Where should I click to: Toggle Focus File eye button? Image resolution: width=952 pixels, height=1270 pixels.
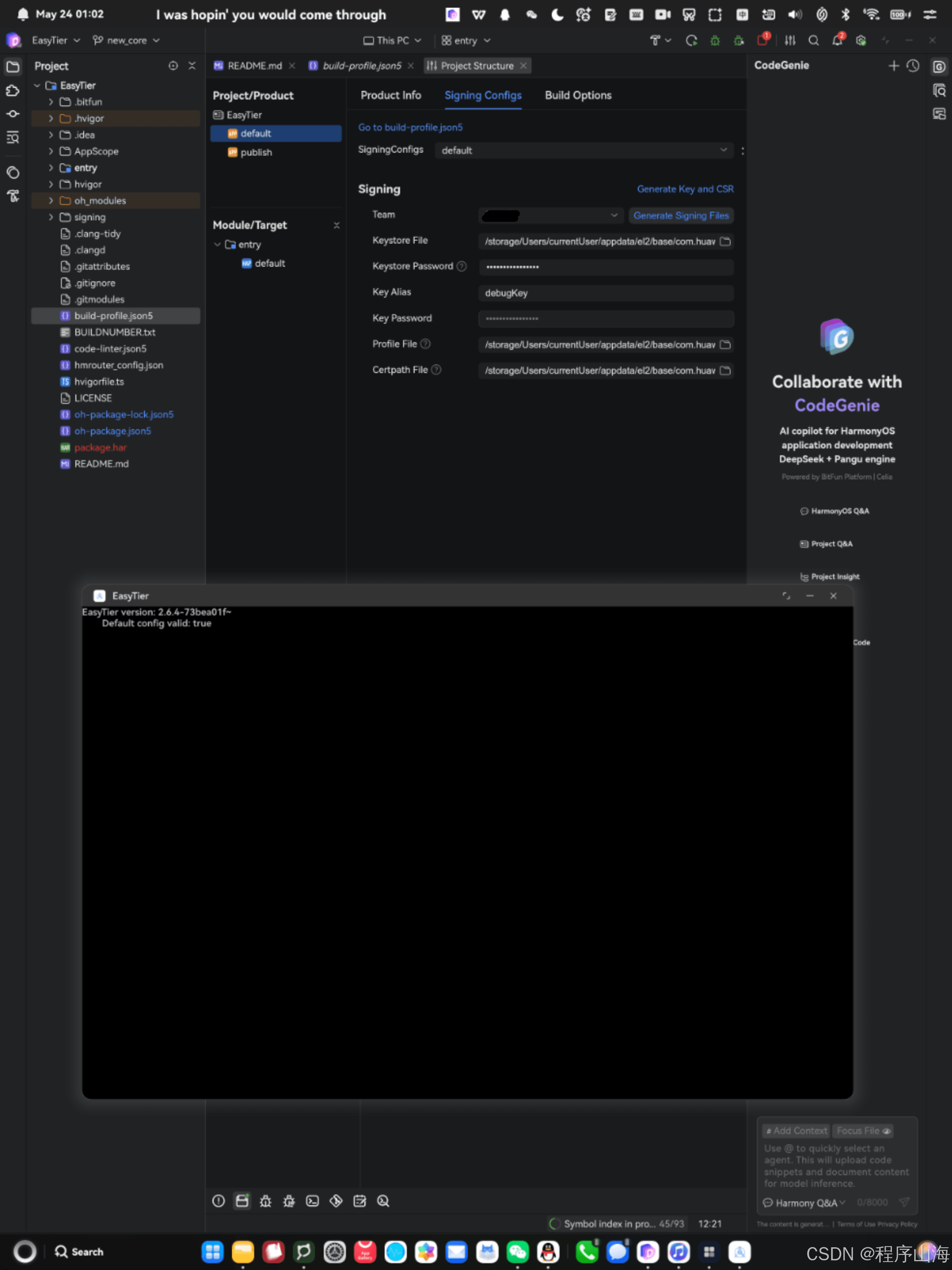863,1131
